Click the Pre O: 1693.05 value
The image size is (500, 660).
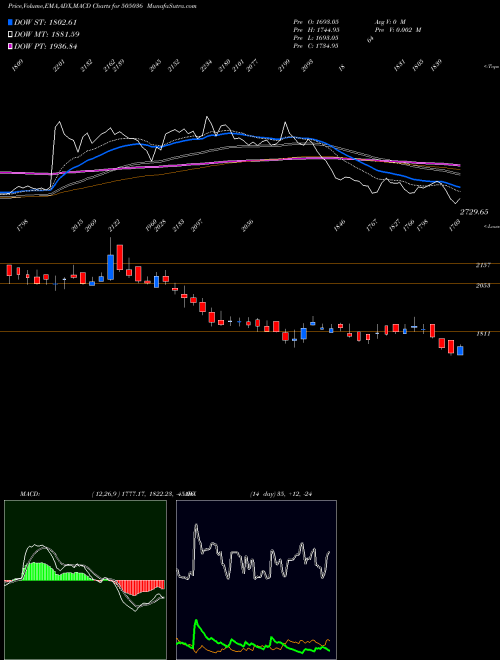click(316, 22)
